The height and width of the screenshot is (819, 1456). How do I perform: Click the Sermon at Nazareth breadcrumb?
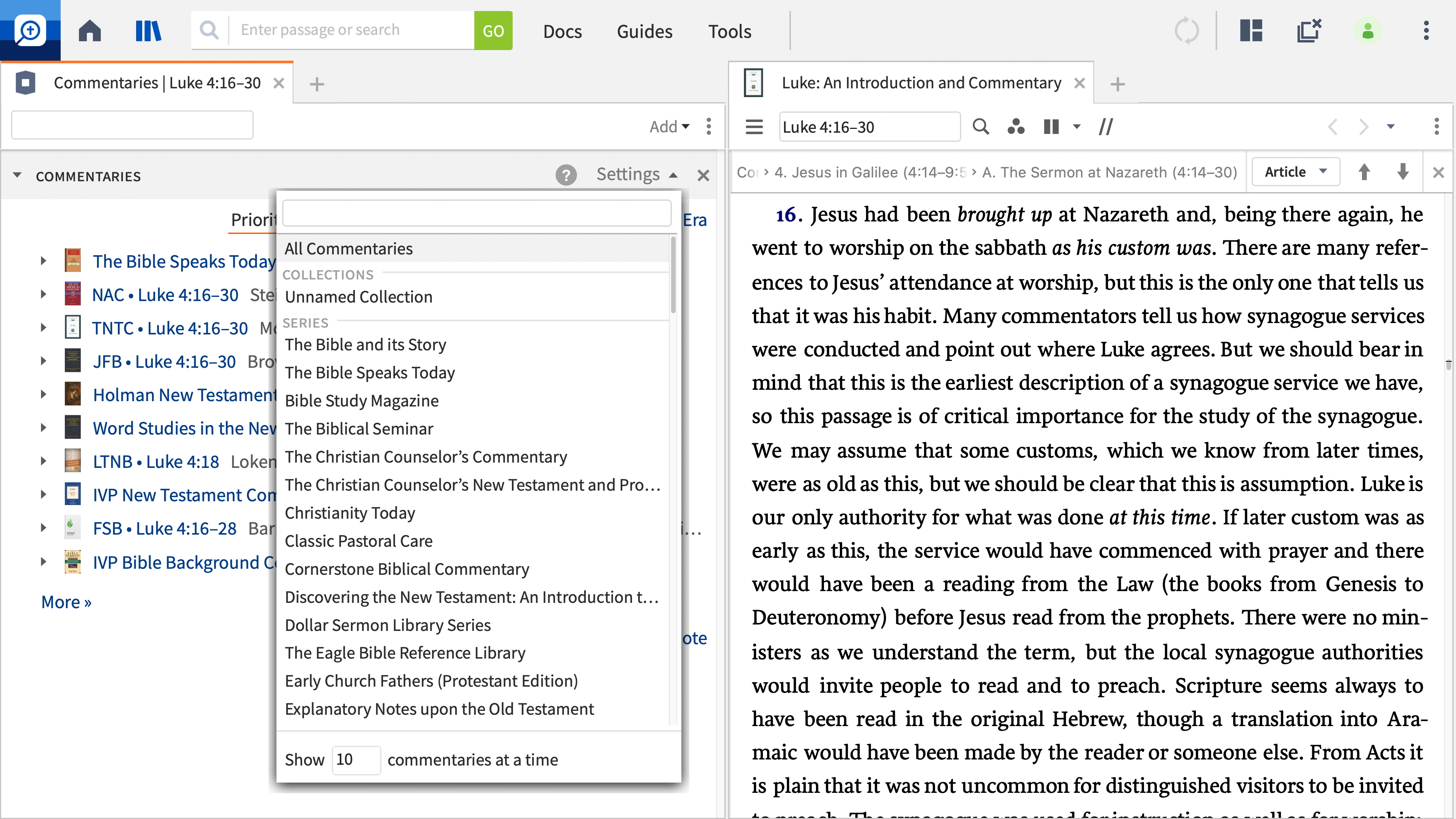coord(1109,173)
